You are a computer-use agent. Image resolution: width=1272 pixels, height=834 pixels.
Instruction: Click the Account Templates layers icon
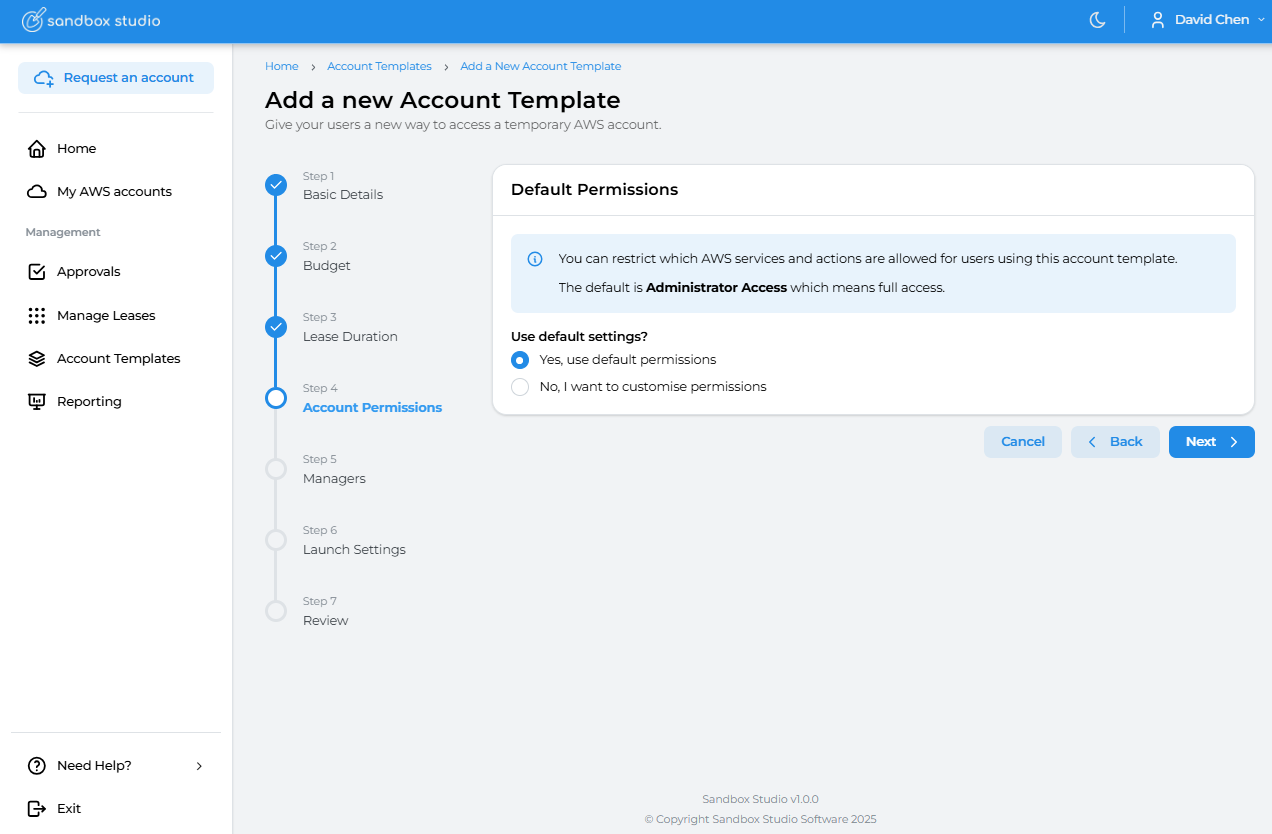tap(37, 359)
